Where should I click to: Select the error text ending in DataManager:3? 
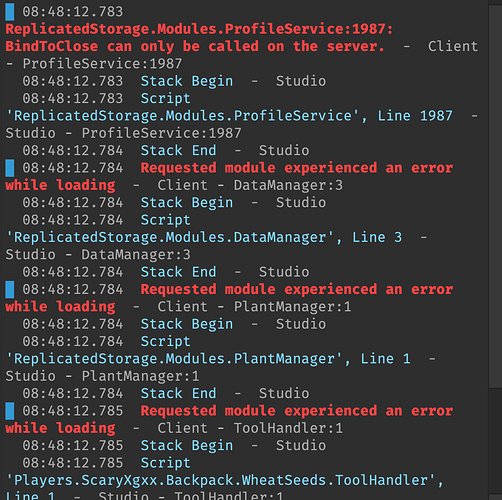click(229, 176)
